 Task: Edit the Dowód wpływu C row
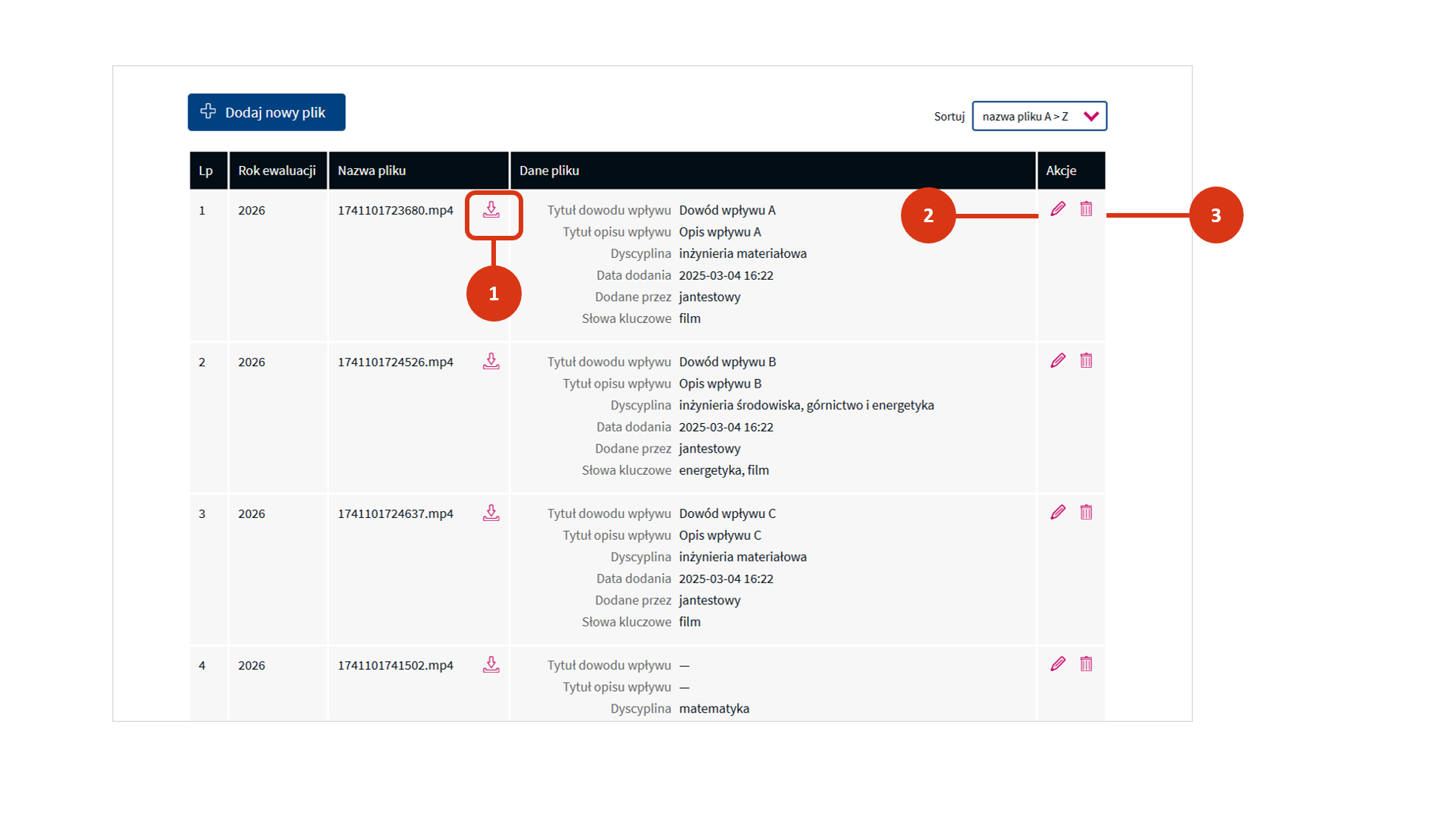point(1058,513)
